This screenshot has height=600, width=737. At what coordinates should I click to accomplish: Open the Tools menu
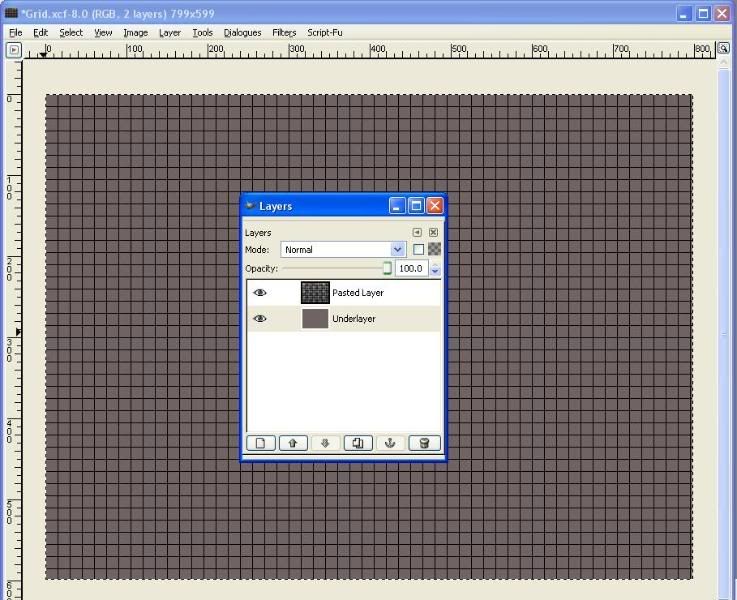click(x=203, y=32)
